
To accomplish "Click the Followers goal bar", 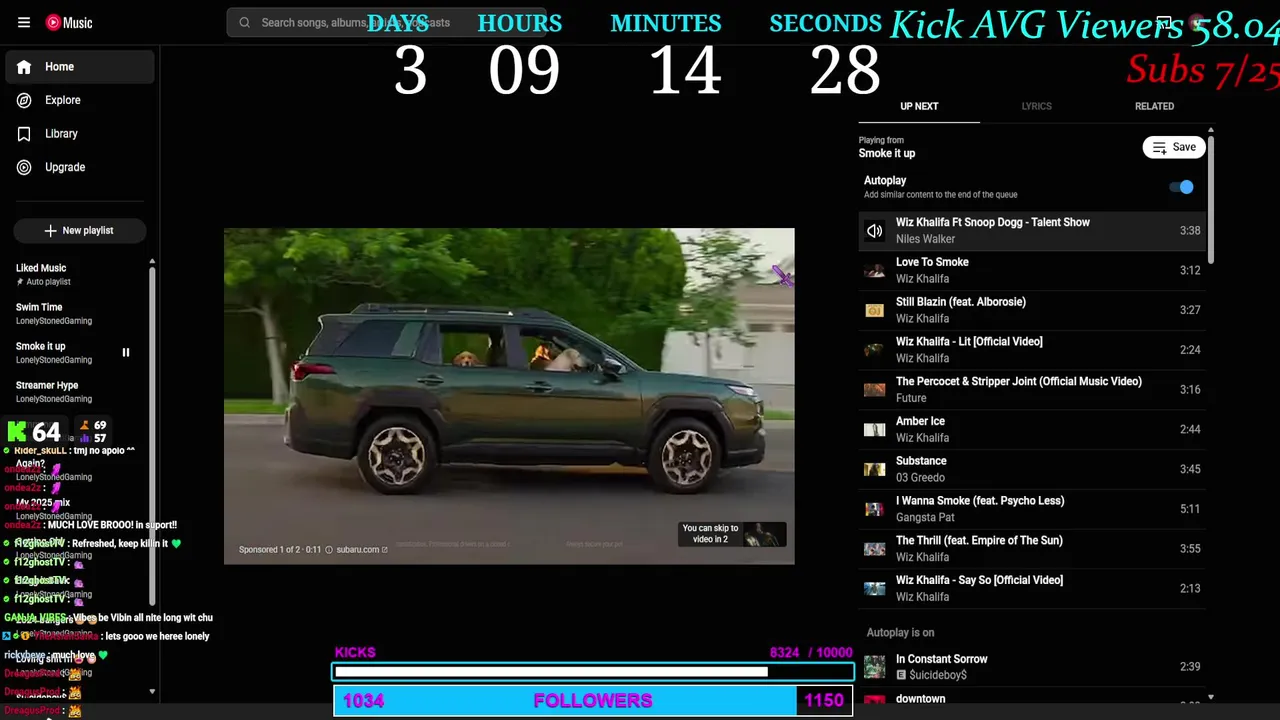I will tap(593, 700).
